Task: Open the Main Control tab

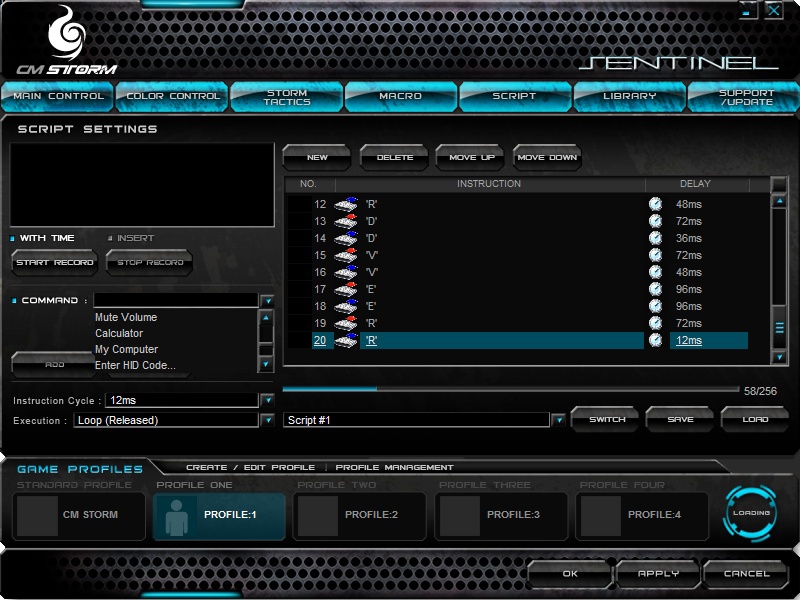Action: pos(58,96)
